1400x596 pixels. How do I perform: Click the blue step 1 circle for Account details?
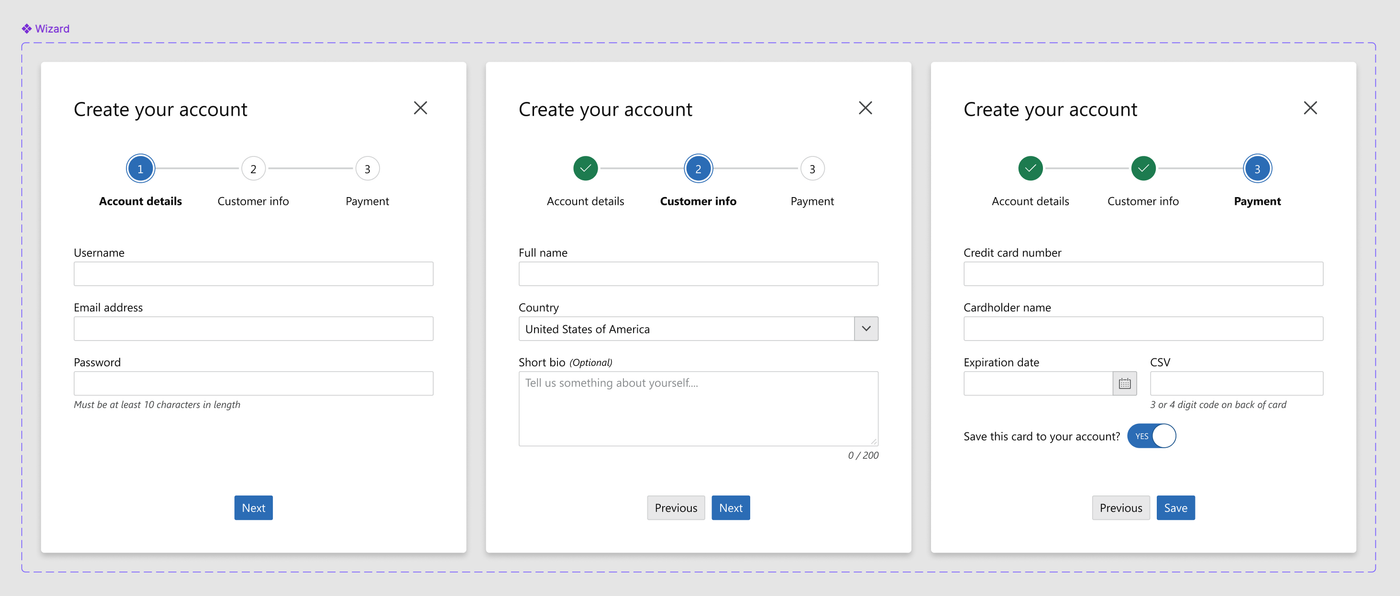pos(140,169)
